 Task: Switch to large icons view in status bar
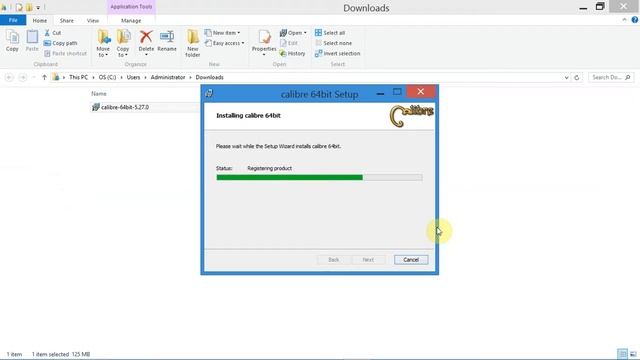coord(633,354)
